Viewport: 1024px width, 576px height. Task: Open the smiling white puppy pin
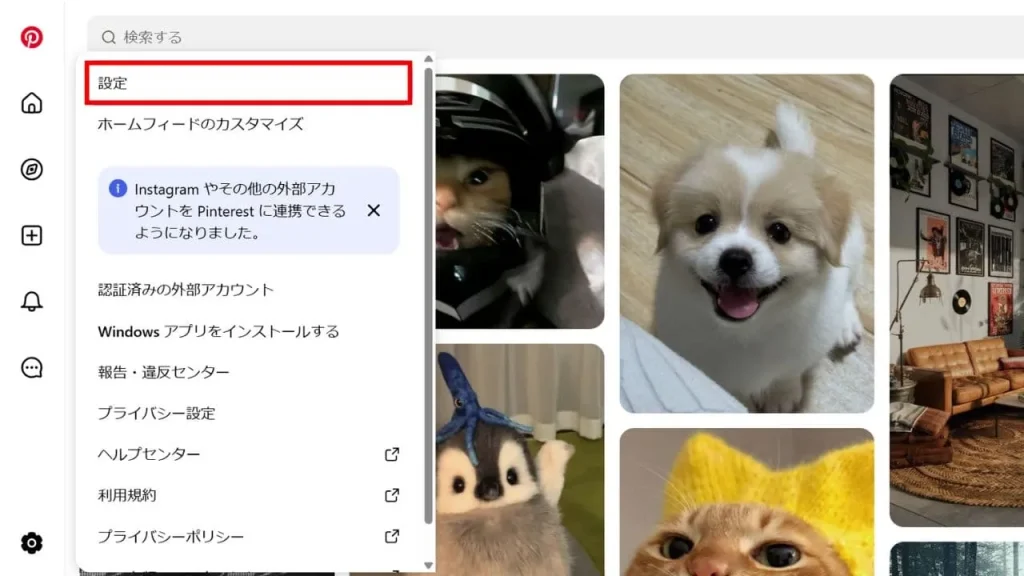(746, 244)
